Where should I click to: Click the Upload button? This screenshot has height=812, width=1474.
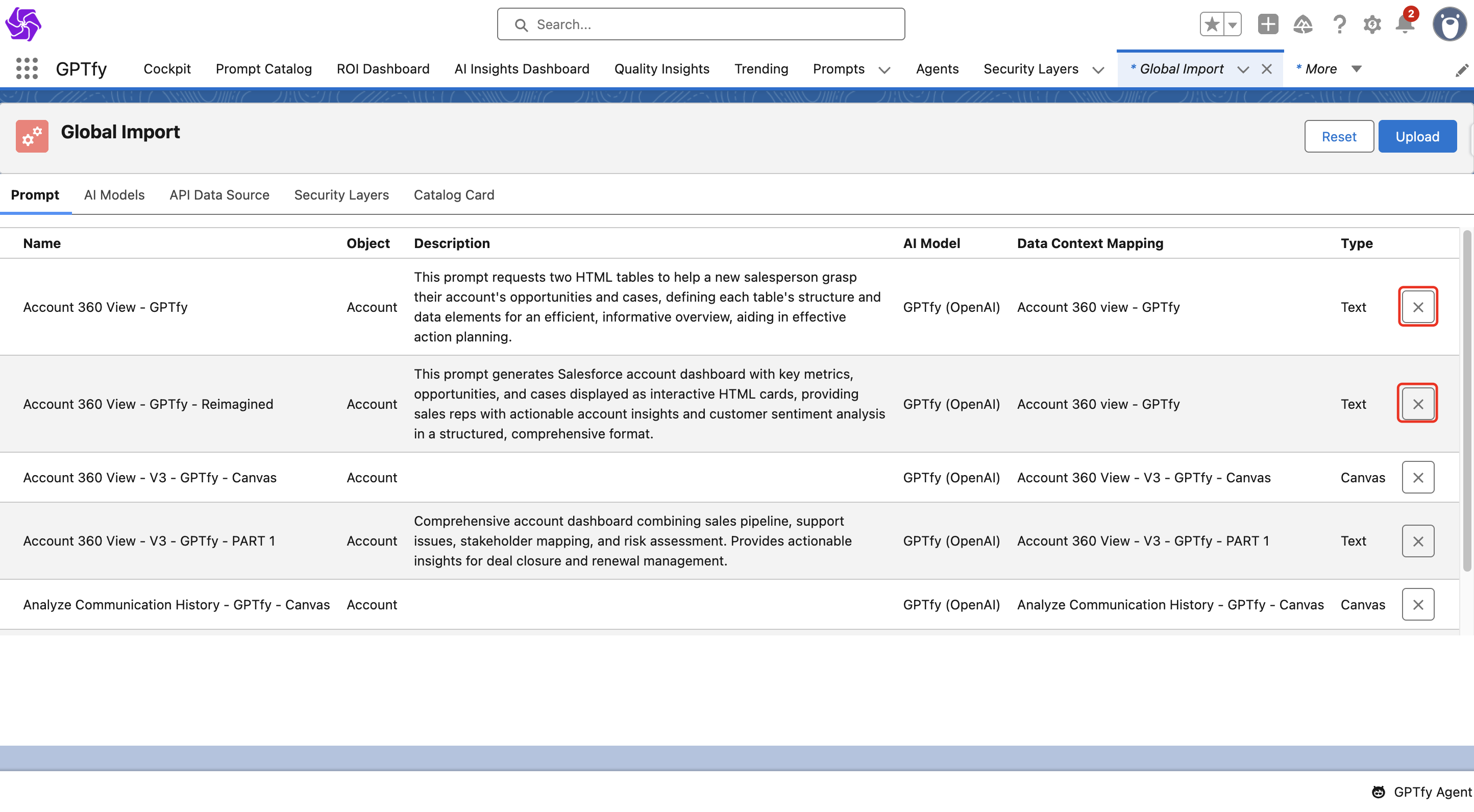pyautogui.click(x=1417, y=136)
